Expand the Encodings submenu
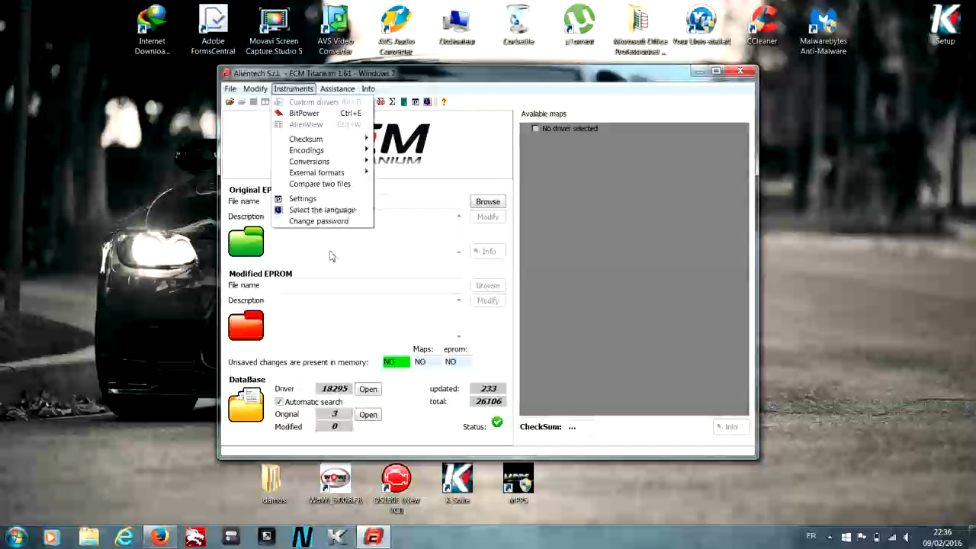This screenshot has height=549, width=976. point(322,150)
